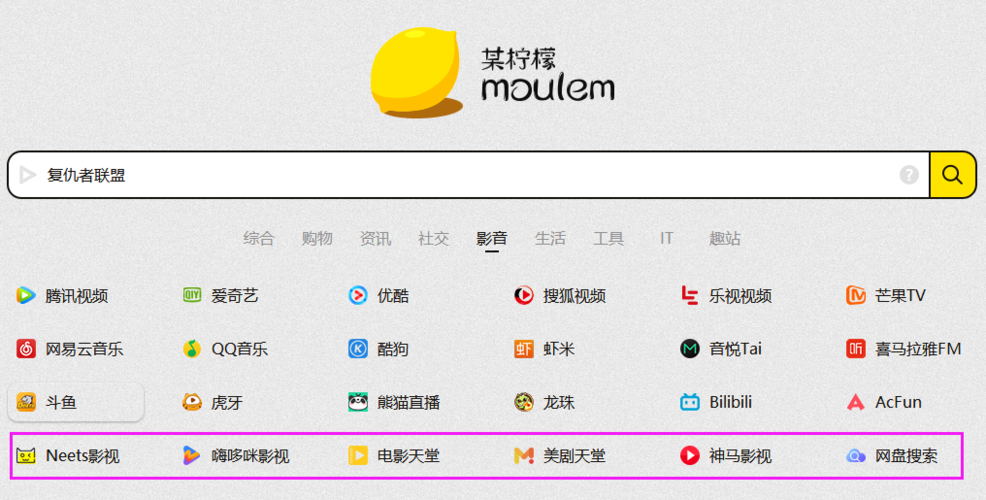Click the 嗨哆咪影视 play icon
Image resolution: width=986 pixels, height=500 pixels.
pyautogui.click(x=192, y=455)
